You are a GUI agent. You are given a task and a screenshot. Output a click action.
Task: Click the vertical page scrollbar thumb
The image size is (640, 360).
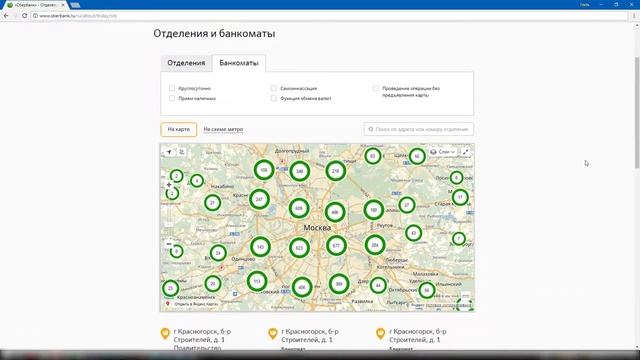pos(637,112)
